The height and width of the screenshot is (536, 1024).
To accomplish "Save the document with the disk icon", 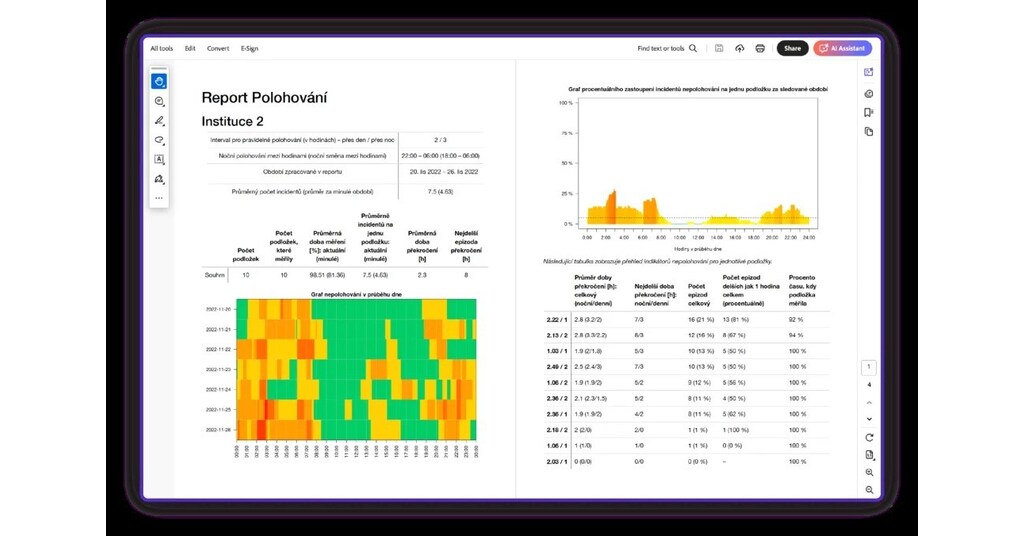I will pos(719,48).
